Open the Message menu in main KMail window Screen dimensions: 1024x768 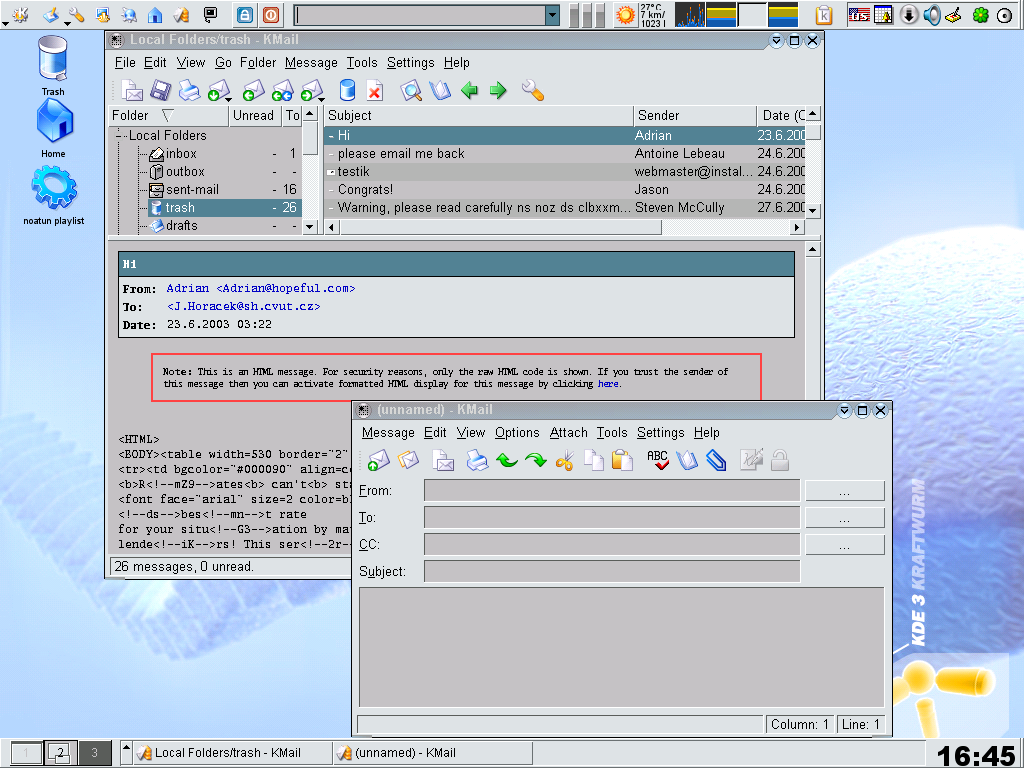pyautogui.click(x=311, y=62)
